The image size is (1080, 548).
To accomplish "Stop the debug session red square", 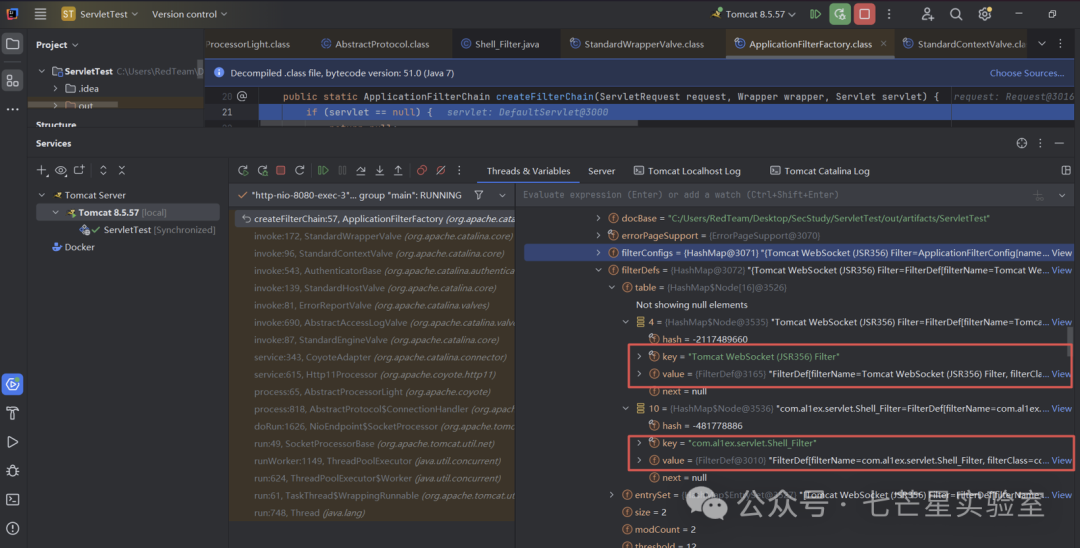I will tap(280, 170).
